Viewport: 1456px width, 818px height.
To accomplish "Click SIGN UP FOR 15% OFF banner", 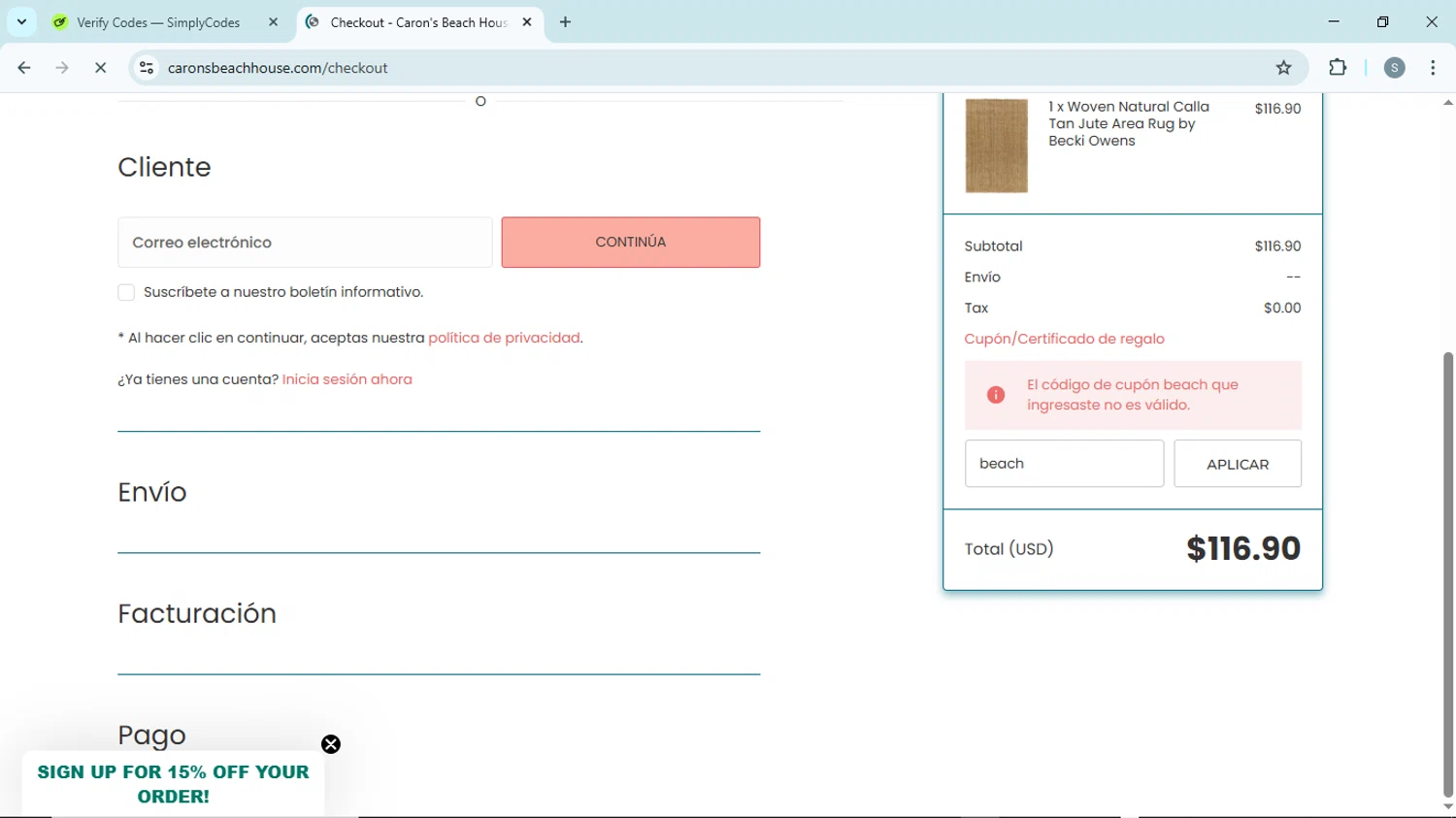I will pos(173,784).
